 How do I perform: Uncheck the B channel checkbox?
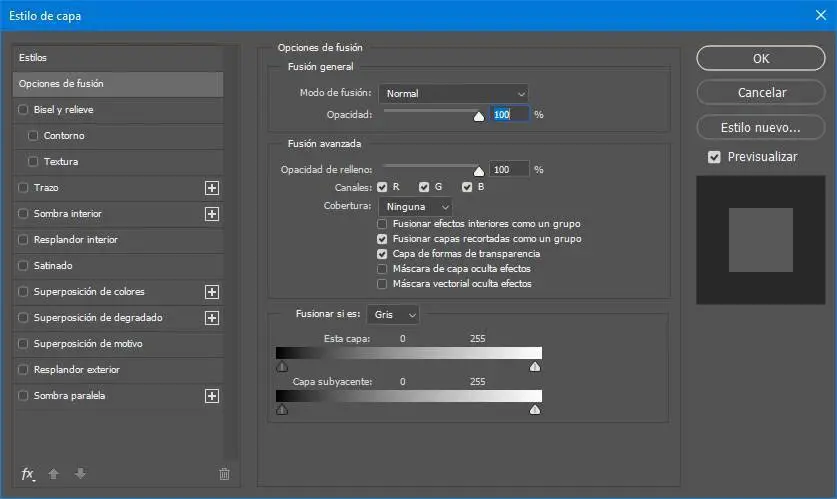467,187
